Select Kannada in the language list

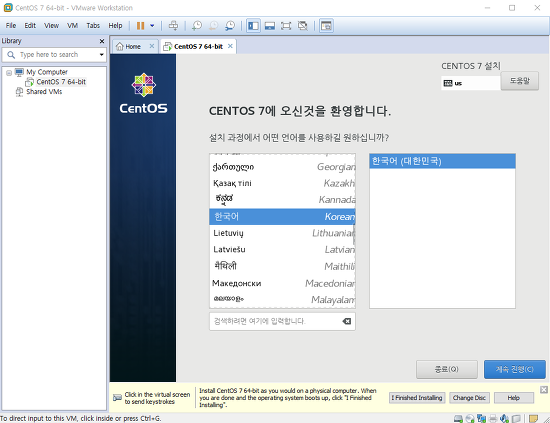(282, 200)
